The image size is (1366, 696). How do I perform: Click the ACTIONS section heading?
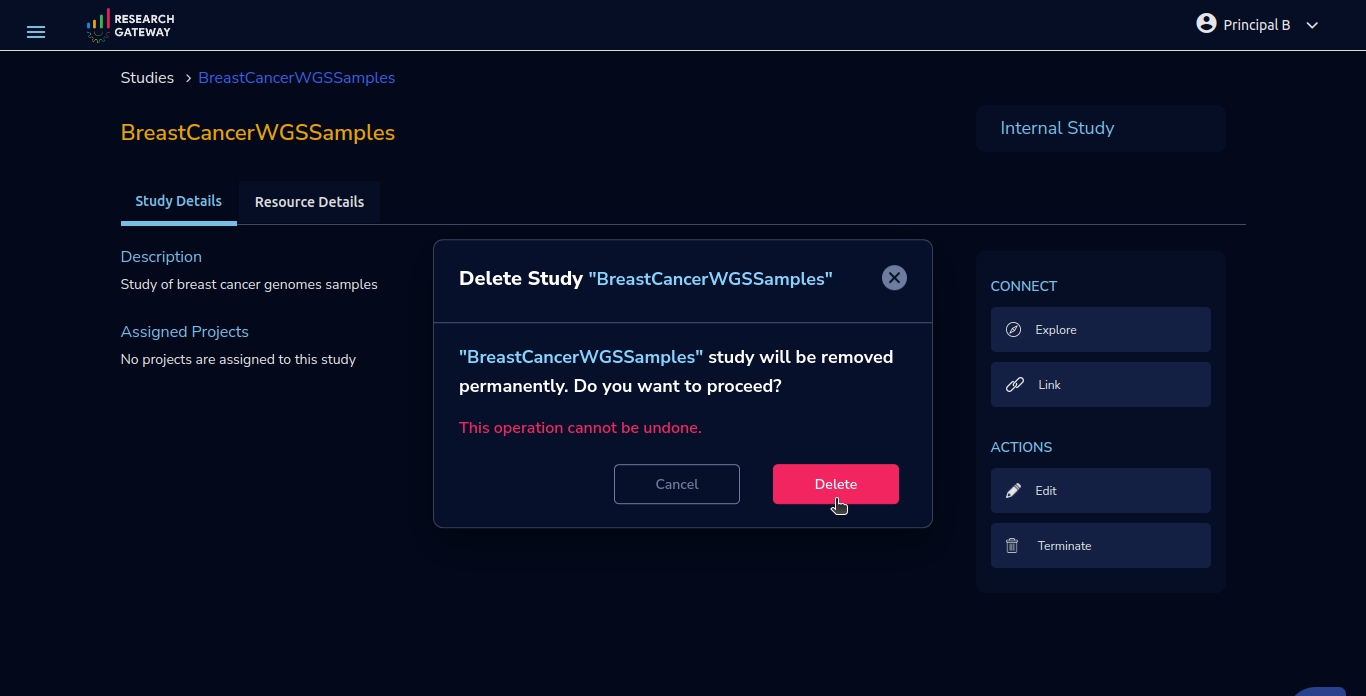tap(1021, 447)
